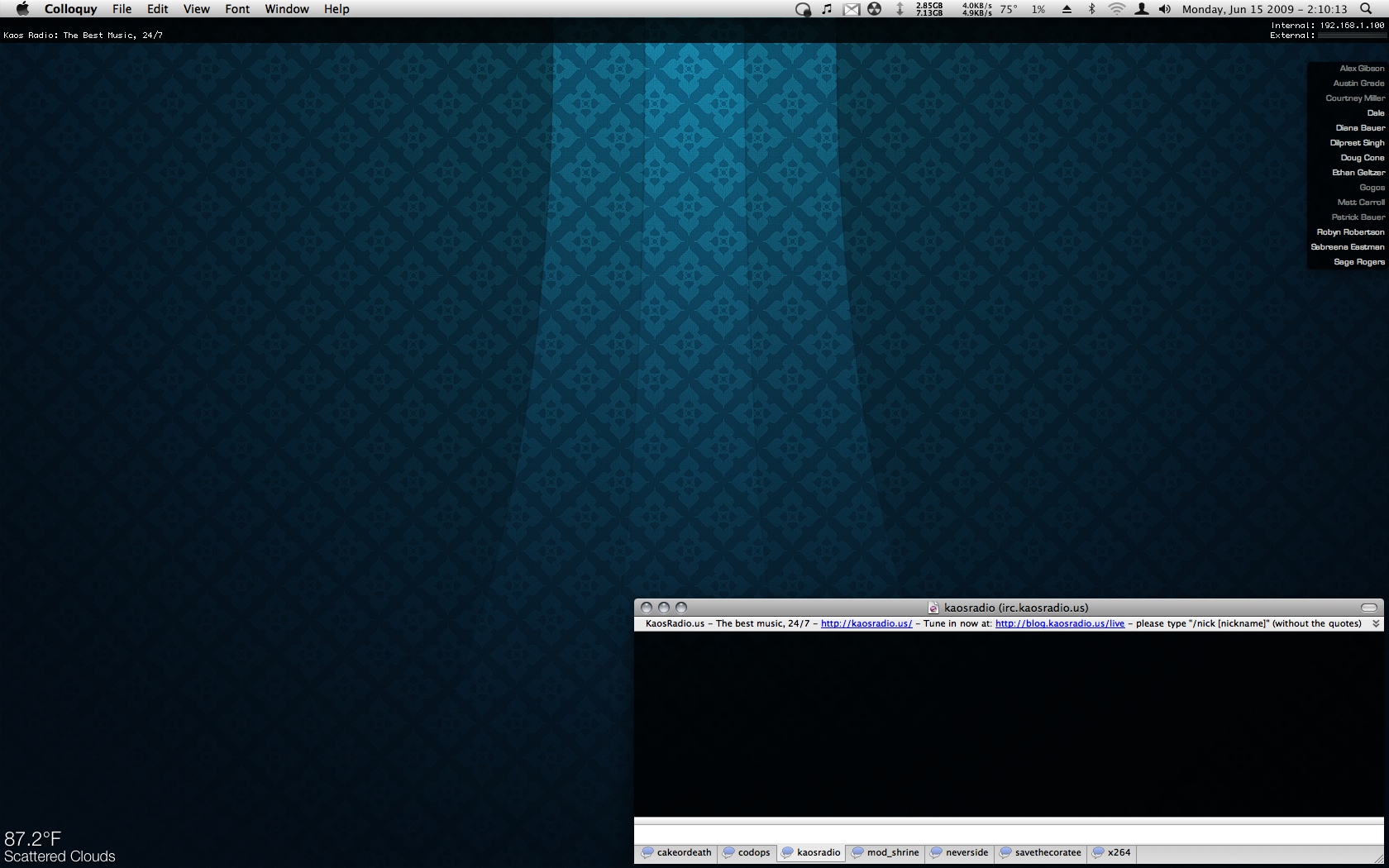Click the music note menu bar icon

[827, 9]
